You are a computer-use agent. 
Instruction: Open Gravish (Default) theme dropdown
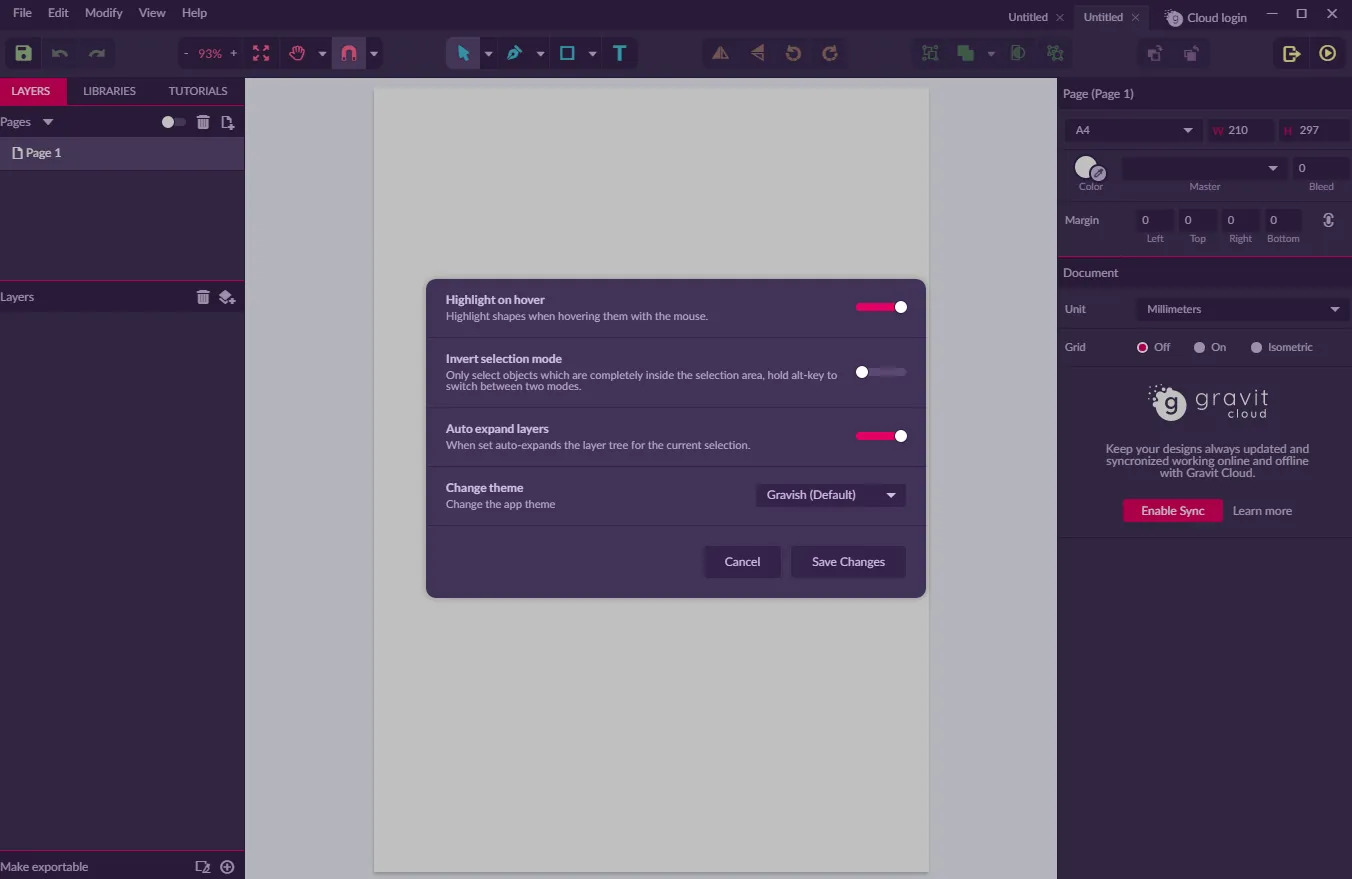click(830, 495)
